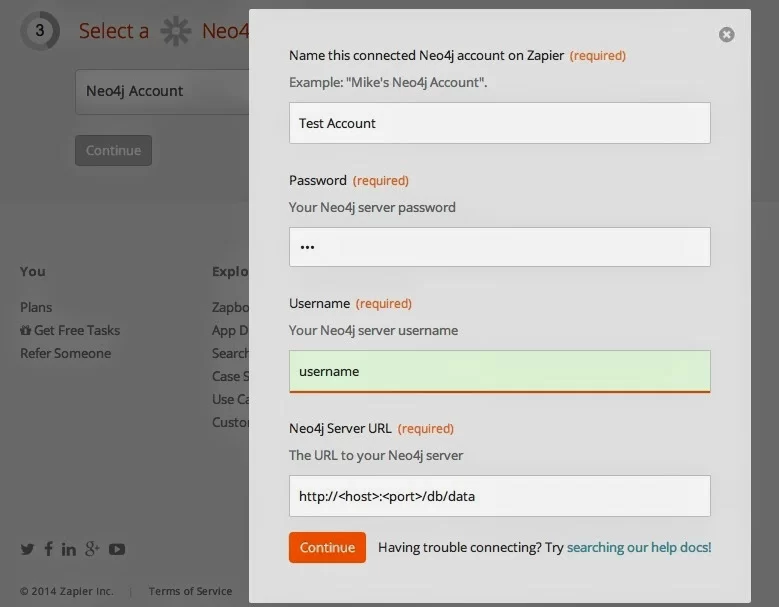Image resolution: width=779 pixels, height=607 pixels.
Task: Click the Neo4j Server URL field
Action: tap(499, 496)
